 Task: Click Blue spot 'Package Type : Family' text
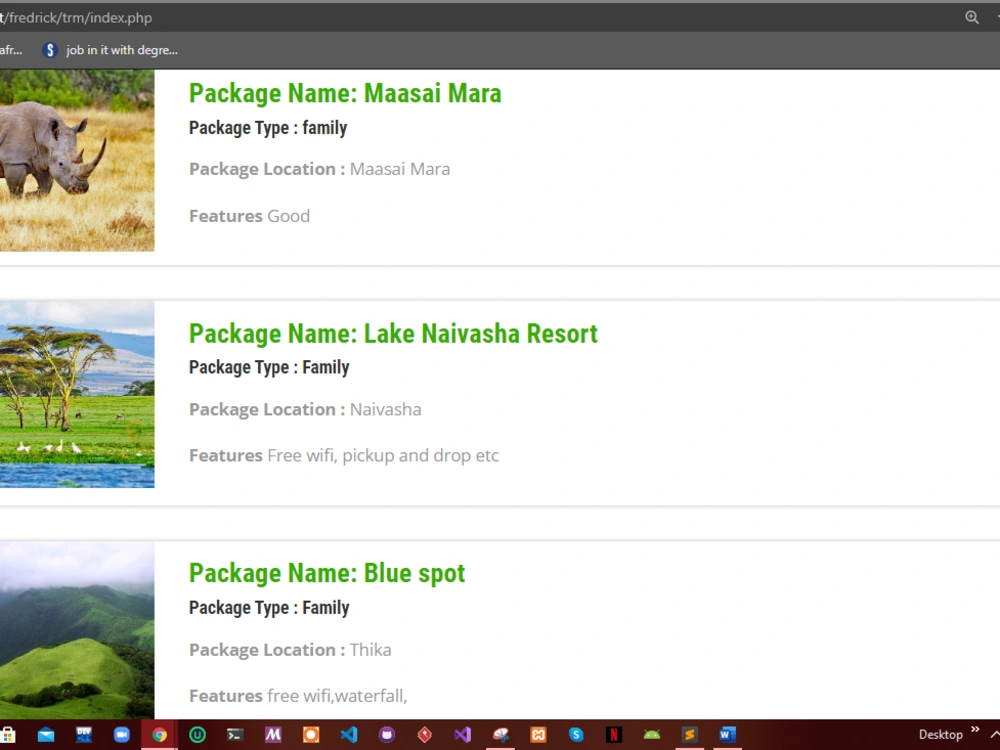(269, 608)
